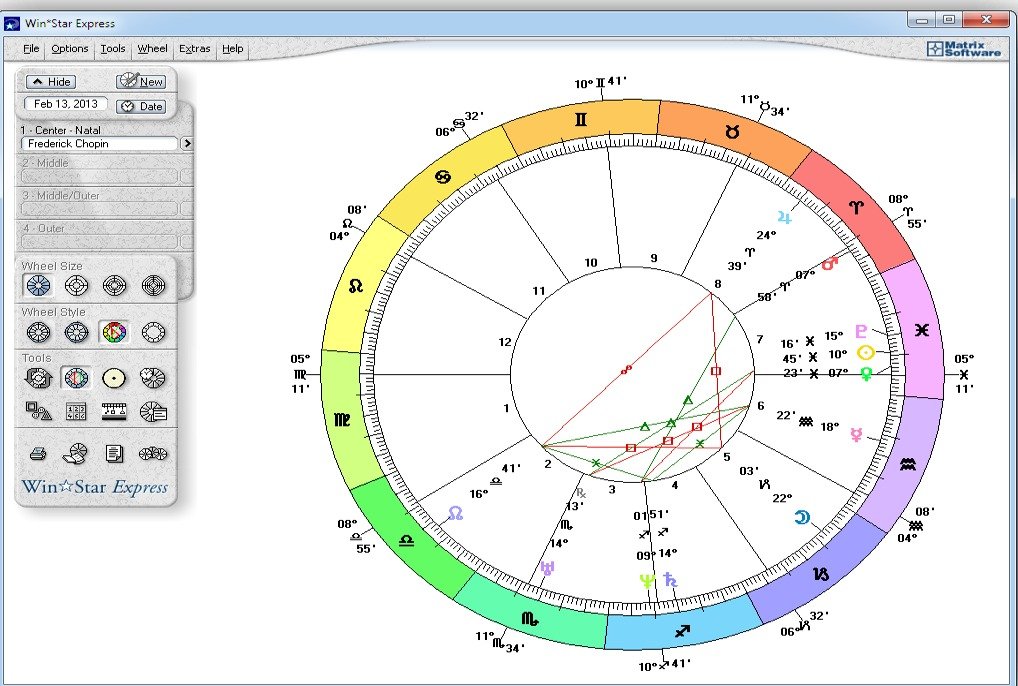Click the yellow Sun glyph in the chart
Viewport: 1018px width, 686px height.
click(x=866, y=352)
